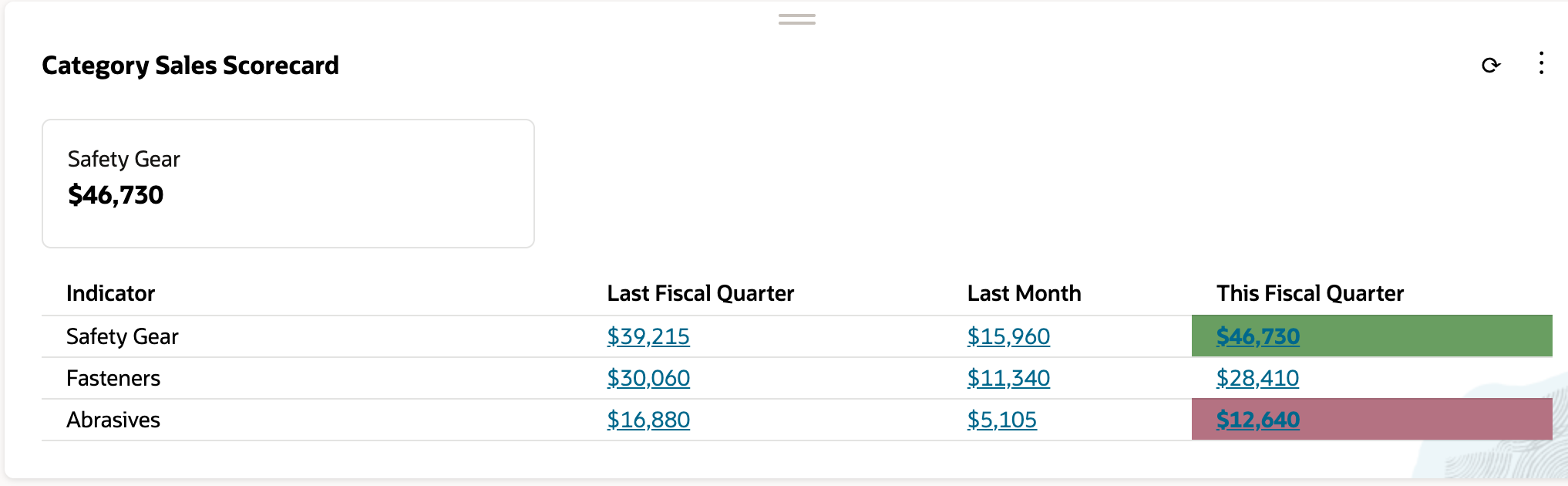1568x486 pixels.
Task: Open the vertical three-dot actions menu
Action: coord(1541,63)
